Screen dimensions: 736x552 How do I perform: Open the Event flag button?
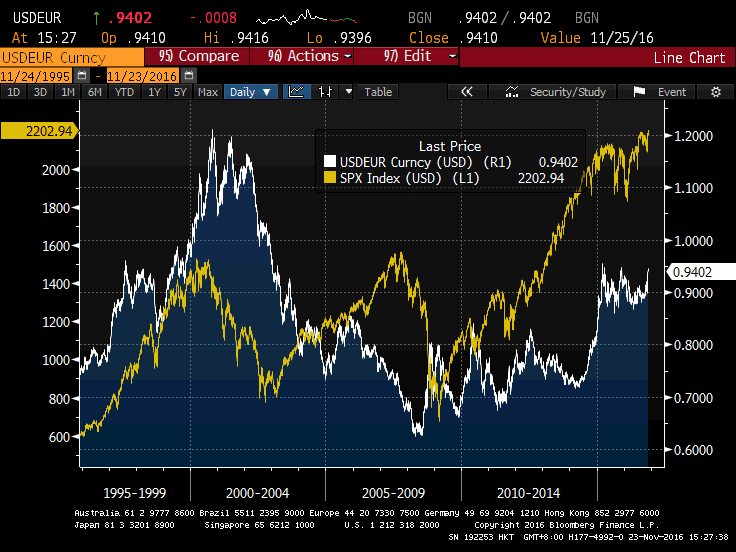click(657, 92)
